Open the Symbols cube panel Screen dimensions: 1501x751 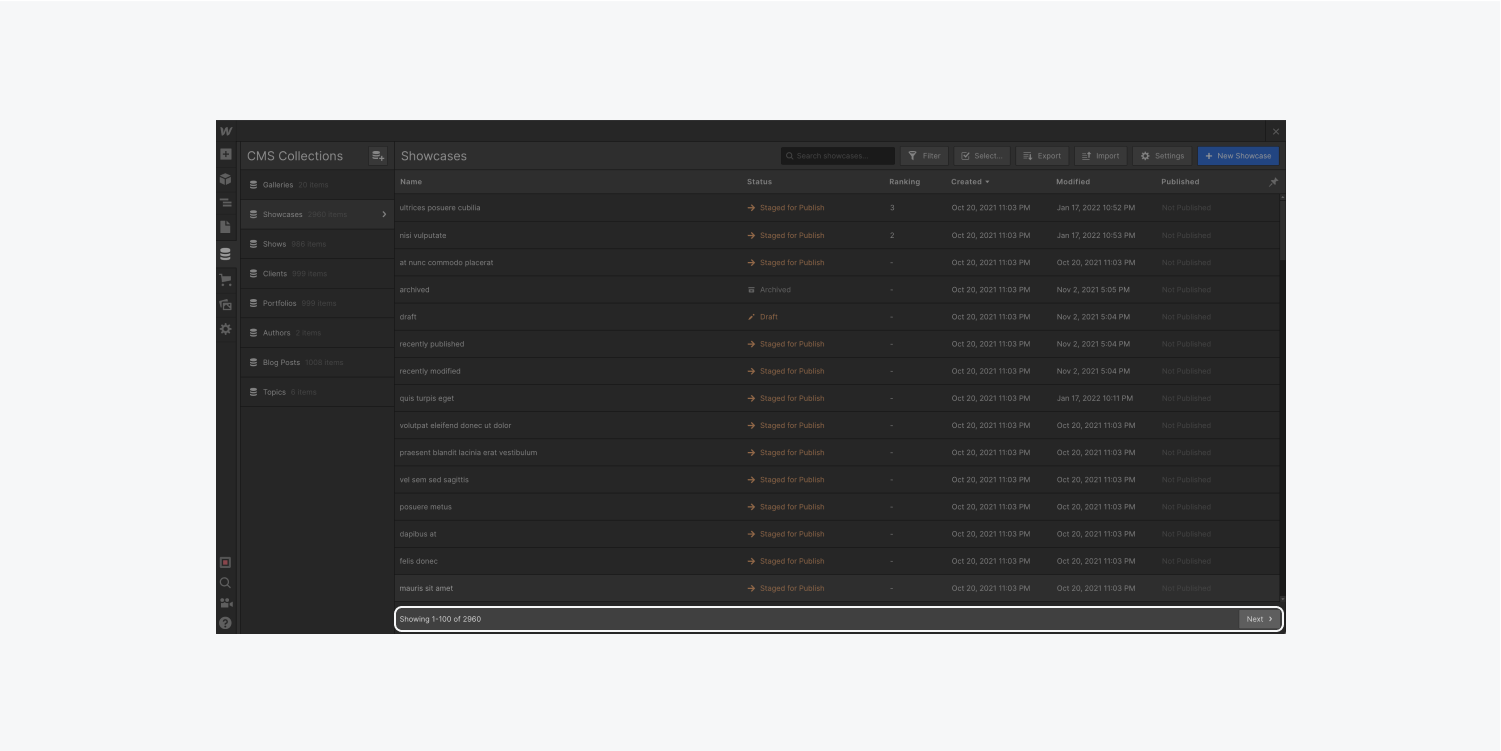[x=226, y=179]
